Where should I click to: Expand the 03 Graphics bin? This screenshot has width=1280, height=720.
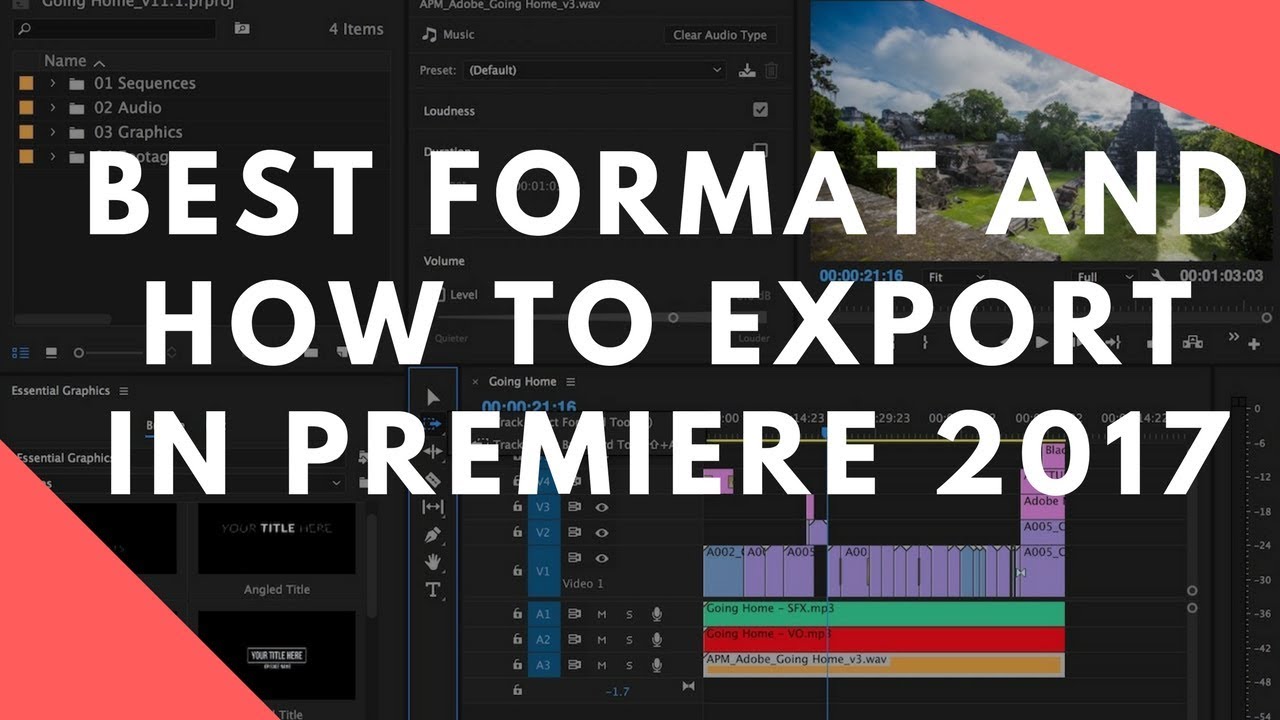click(52, 132)
